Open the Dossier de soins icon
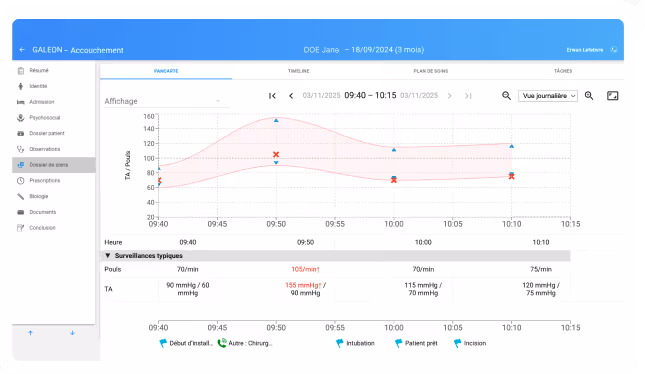The width and height of the screenshot is (645, 374). click(x=21, y=165)
